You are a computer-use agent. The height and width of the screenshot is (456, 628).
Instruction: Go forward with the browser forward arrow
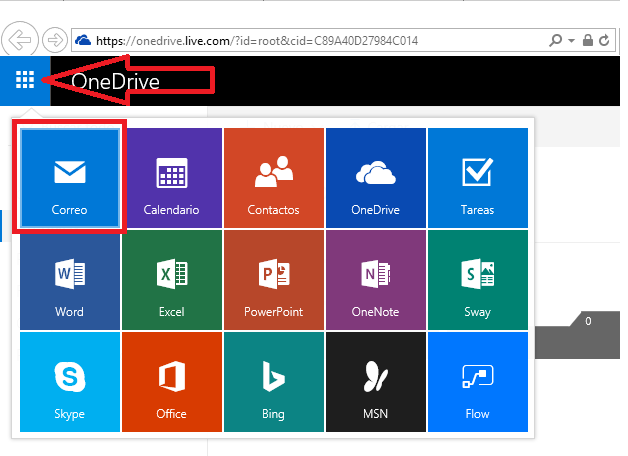click(55, 40)
